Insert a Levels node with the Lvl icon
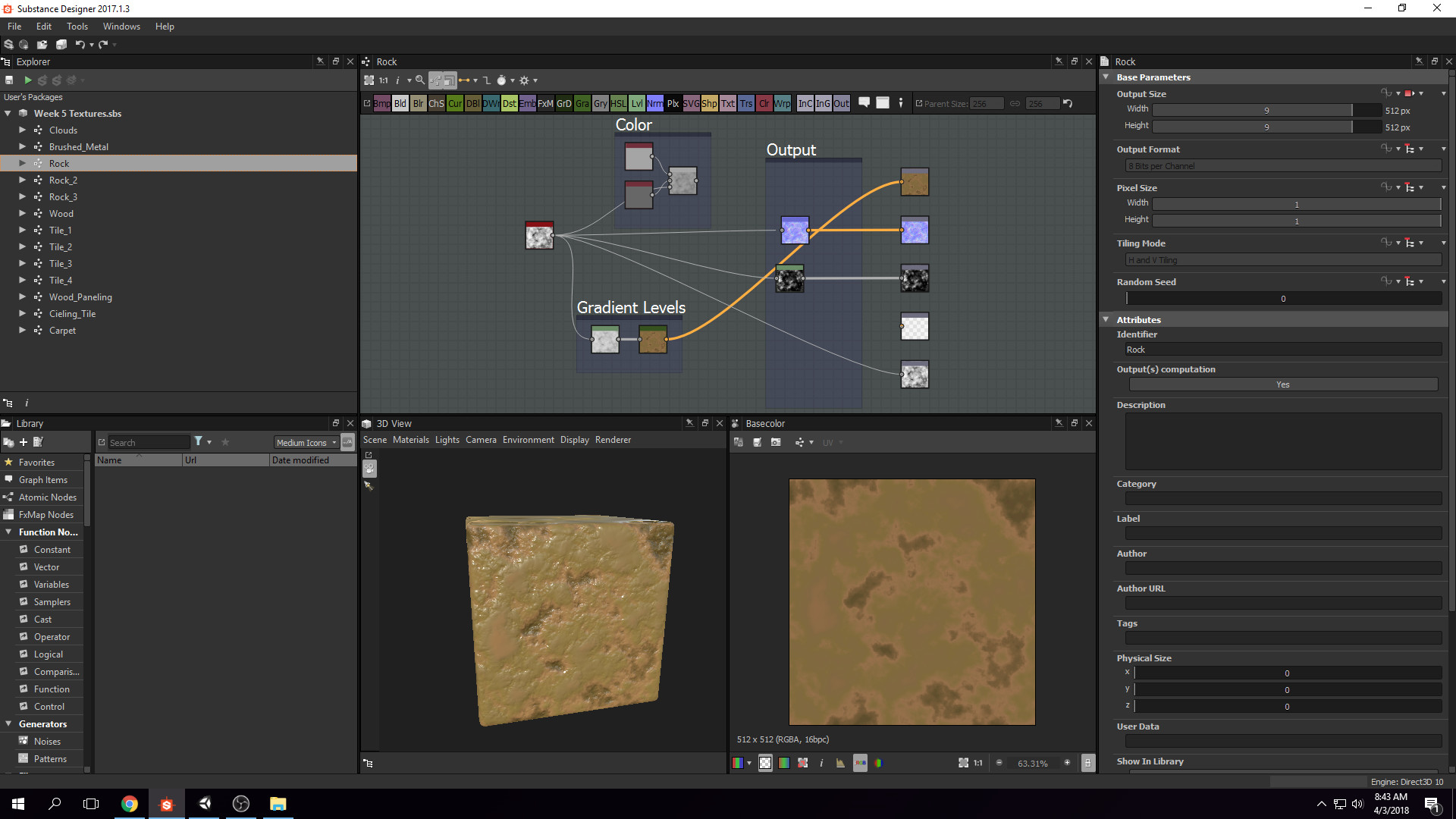The width and height of the screenshot is (1456, 819). coord(637,103)
